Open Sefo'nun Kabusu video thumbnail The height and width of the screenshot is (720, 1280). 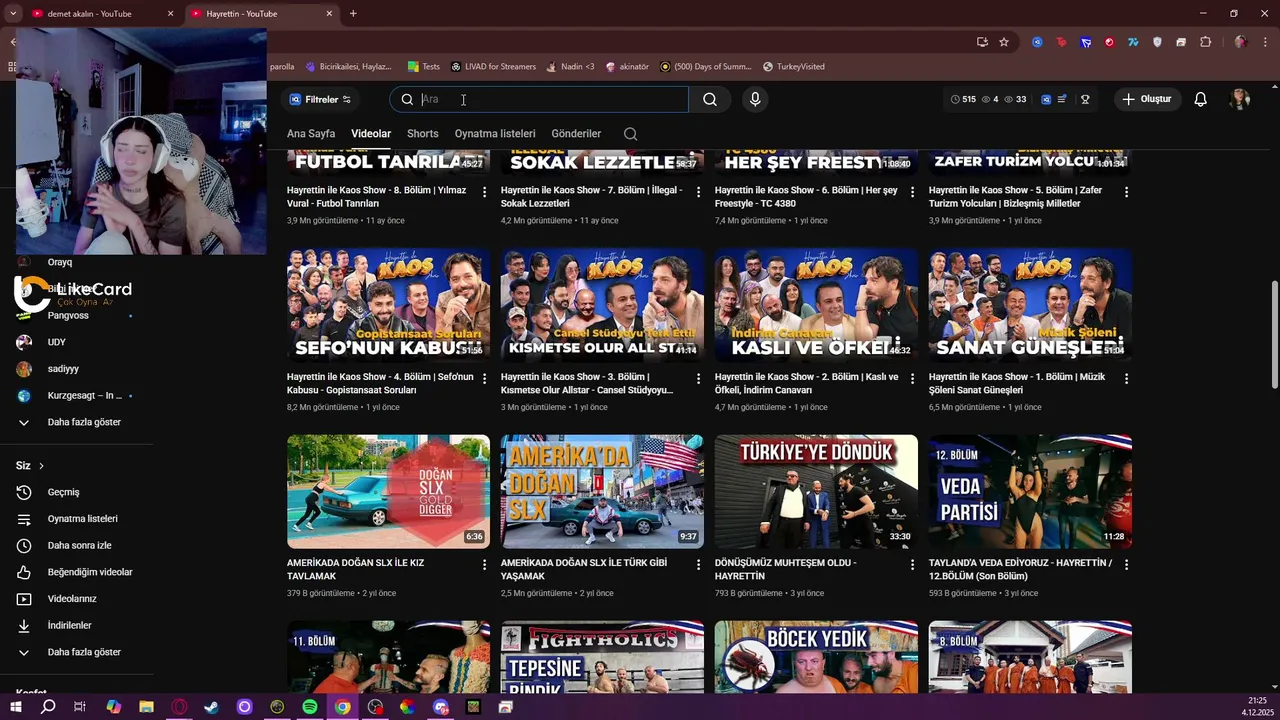[388, 305]
